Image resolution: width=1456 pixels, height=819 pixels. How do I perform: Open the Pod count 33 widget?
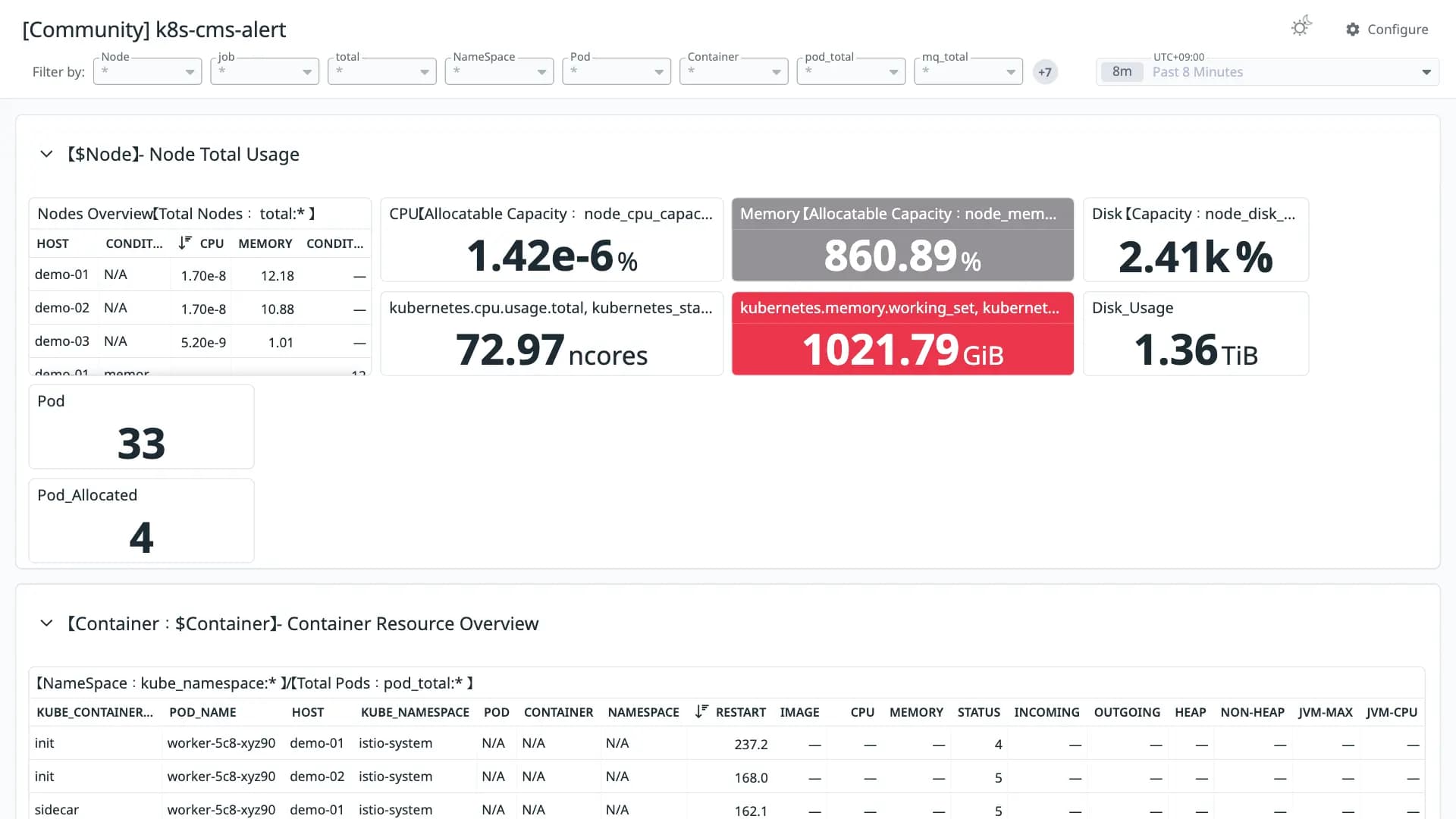coord(141,427)
